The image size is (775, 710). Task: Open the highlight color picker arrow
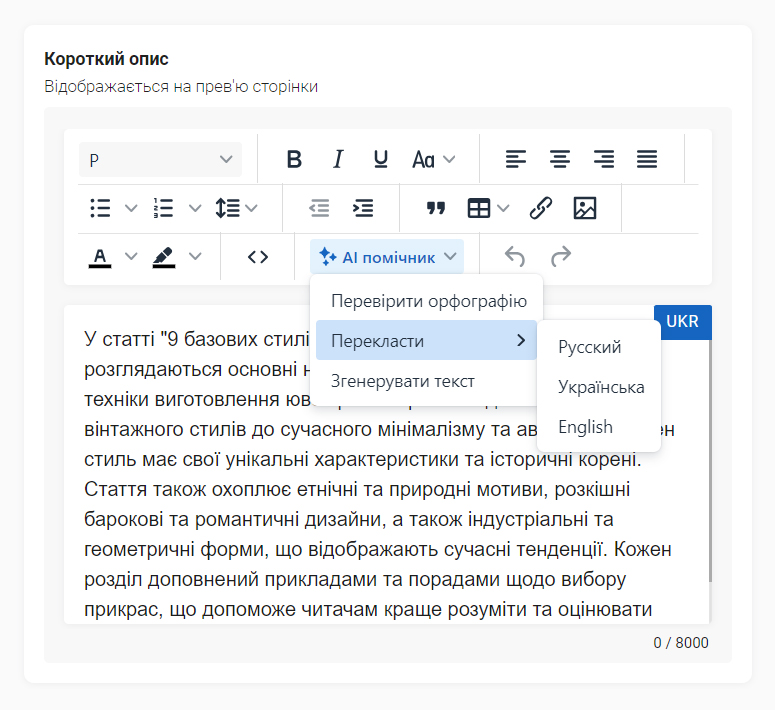tap(195, 256)
